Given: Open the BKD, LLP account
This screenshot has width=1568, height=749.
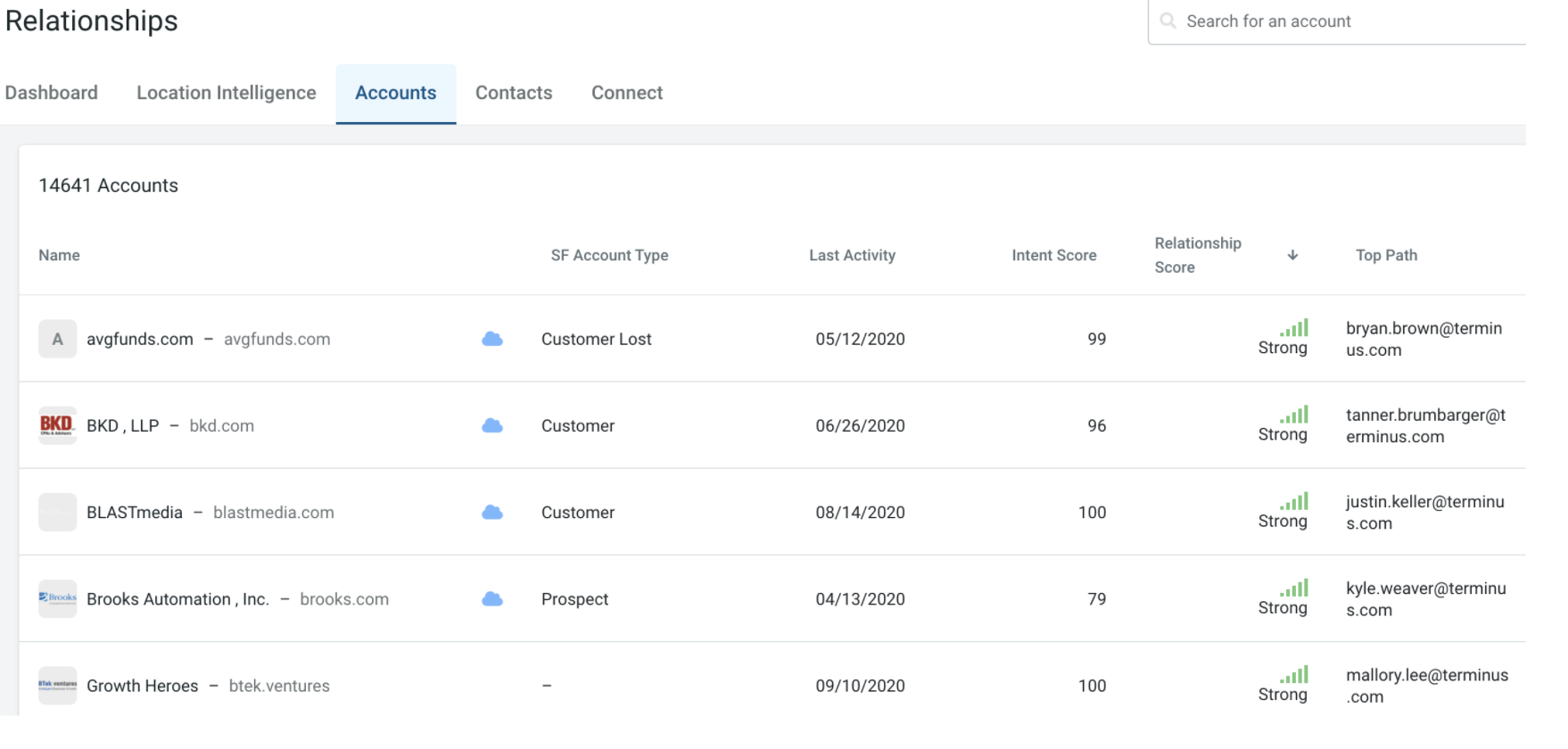Looking at the screenshot, I should (x=123, y=425).
